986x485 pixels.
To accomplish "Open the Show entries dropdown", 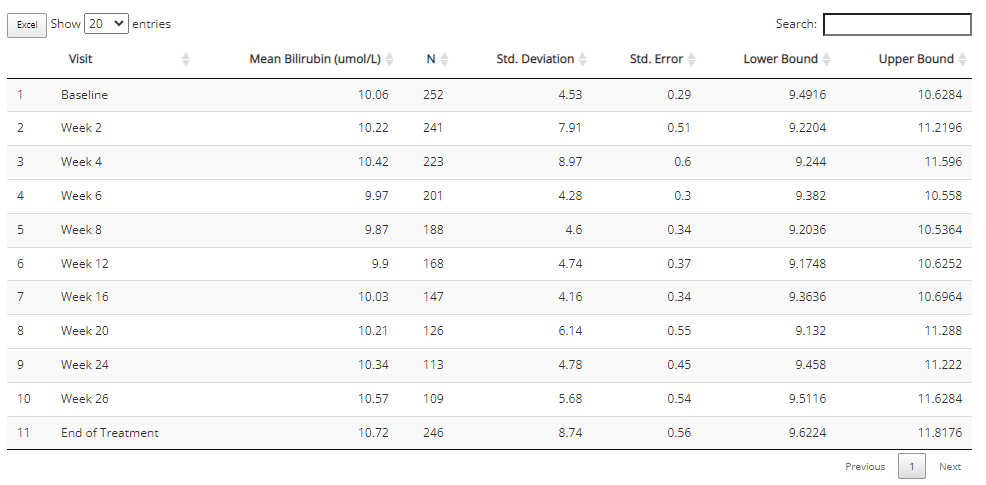I will 106,24.
